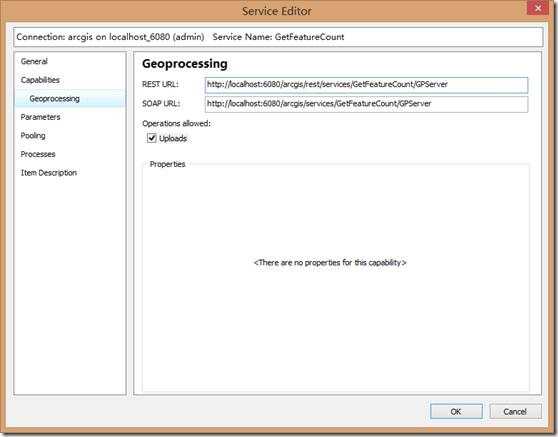Go to the Pooling settings
The image size is (558, 437).
[33, 136]
